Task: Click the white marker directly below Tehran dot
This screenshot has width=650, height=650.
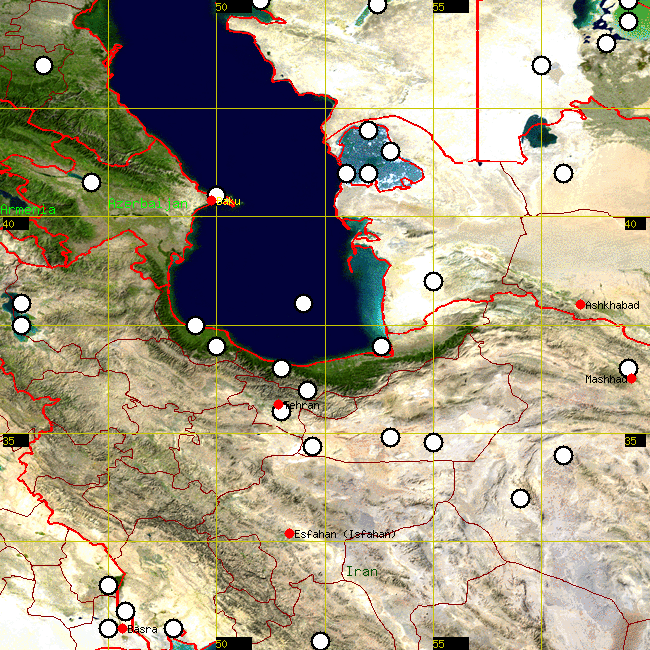Action: click(281, 412)
